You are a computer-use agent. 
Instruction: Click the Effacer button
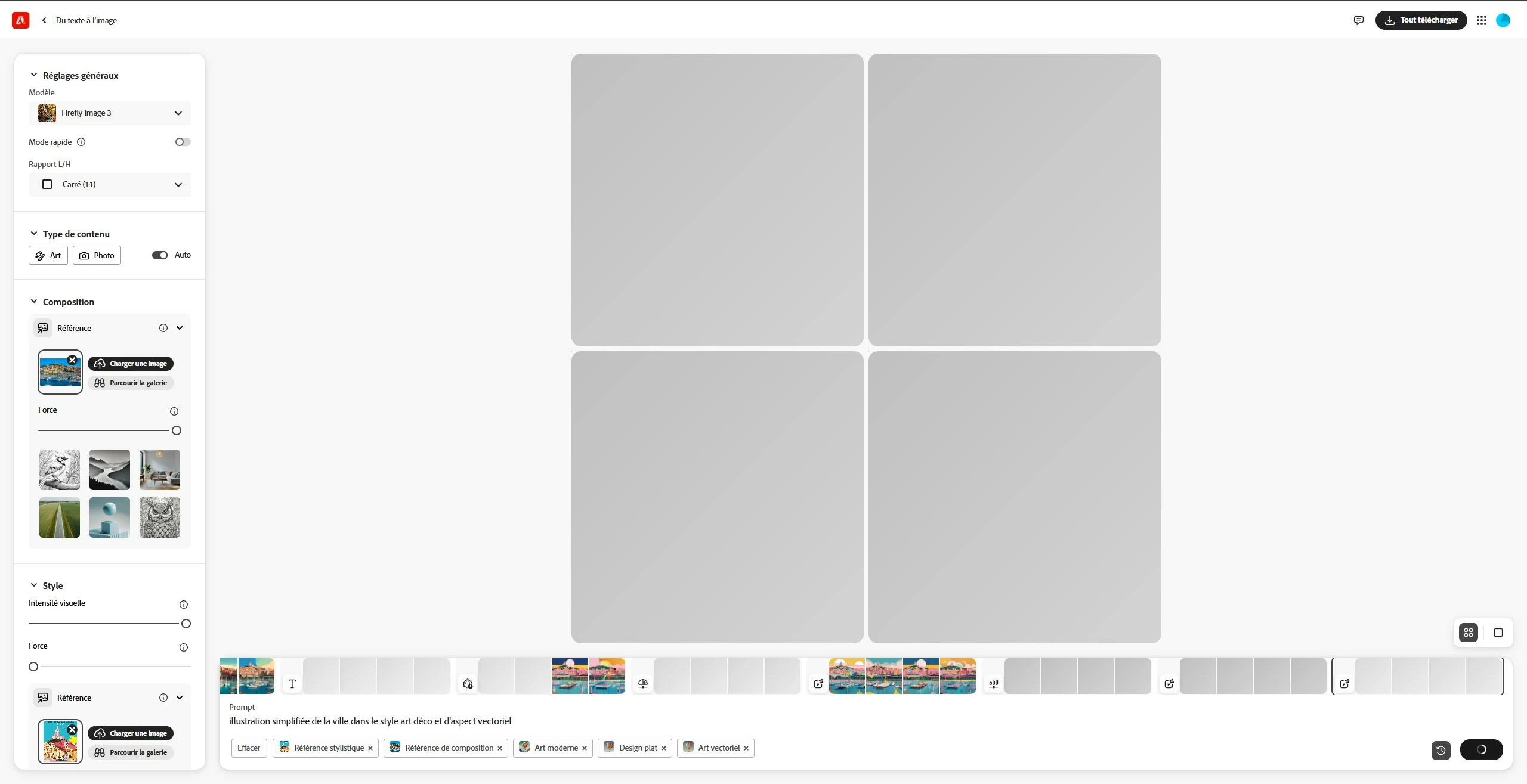(249, 748)
